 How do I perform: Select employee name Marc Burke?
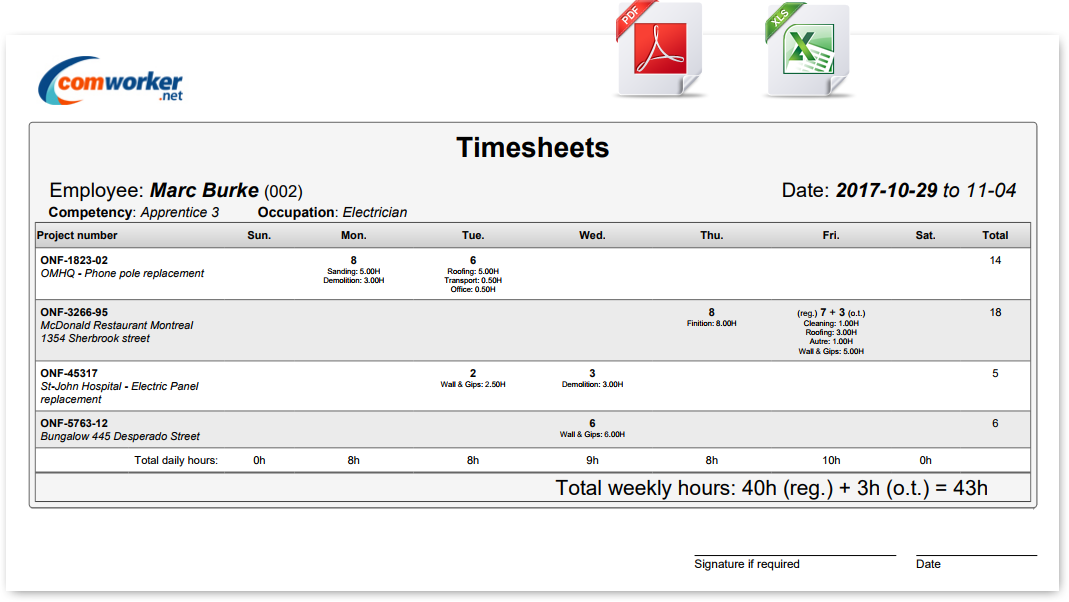[x=204, y=191]
